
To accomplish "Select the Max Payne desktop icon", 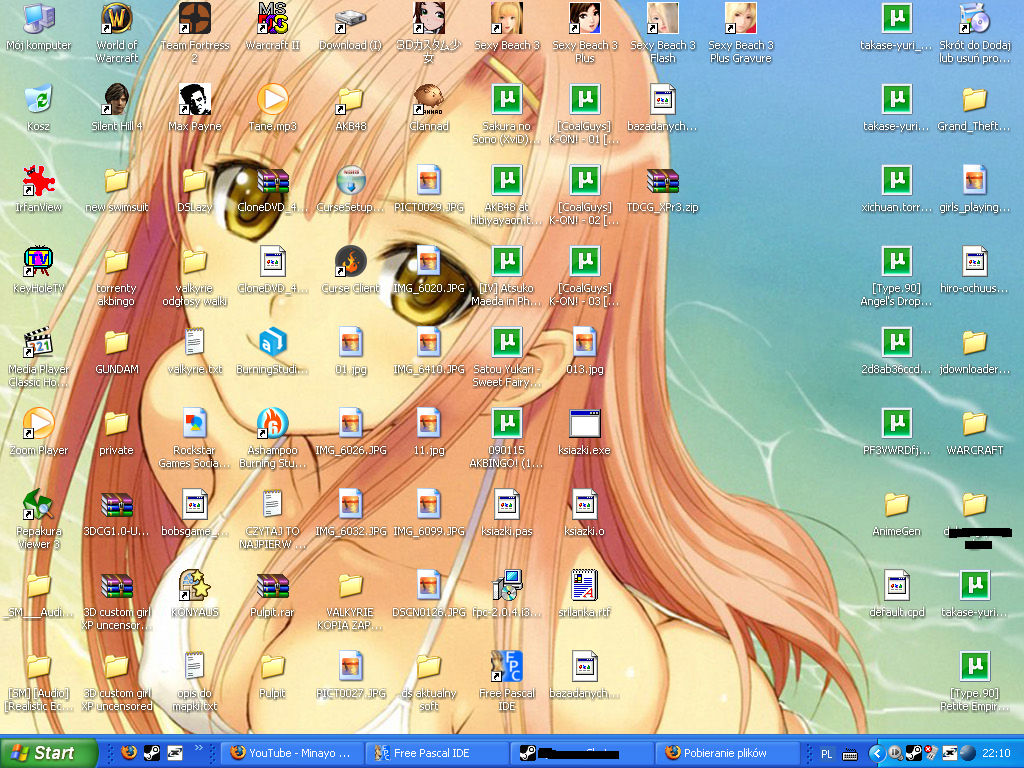I will point(195,100).
